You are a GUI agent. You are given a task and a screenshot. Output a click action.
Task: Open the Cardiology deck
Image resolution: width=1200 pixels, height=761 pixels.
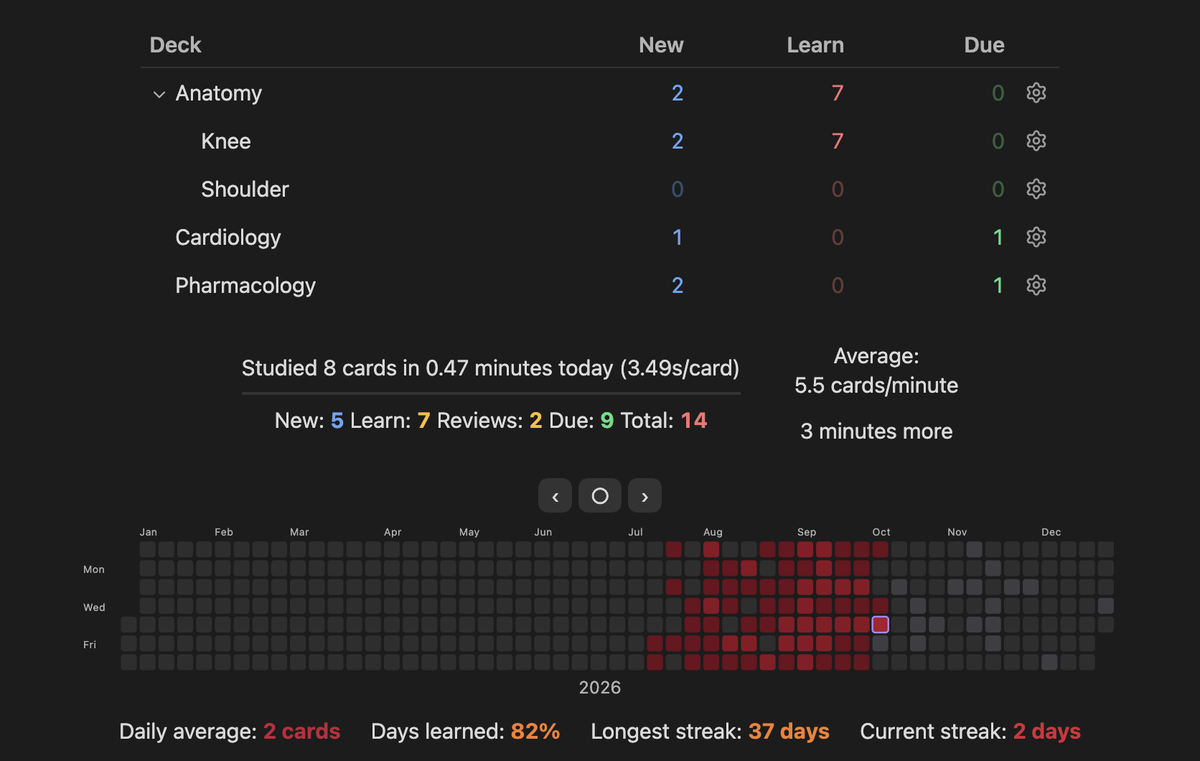tap(228, 237)
